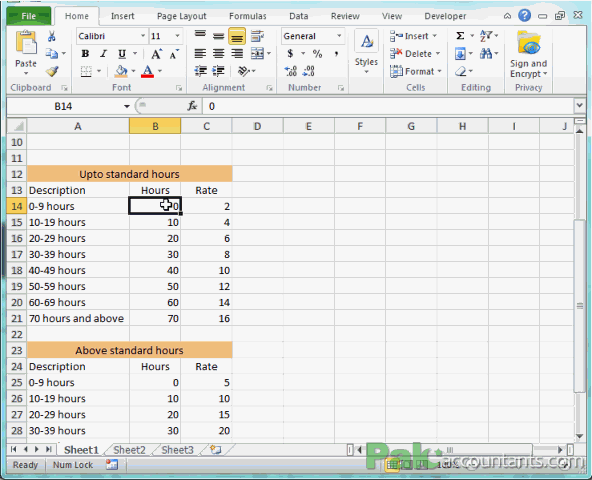Increase indent

[218, 71]
